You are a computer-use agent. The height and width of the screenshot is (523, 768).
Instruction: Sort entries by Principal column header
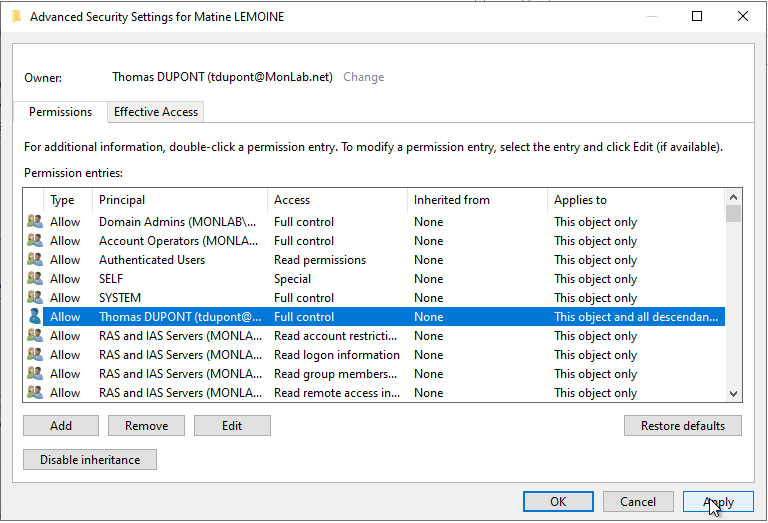tap(179, 200)
